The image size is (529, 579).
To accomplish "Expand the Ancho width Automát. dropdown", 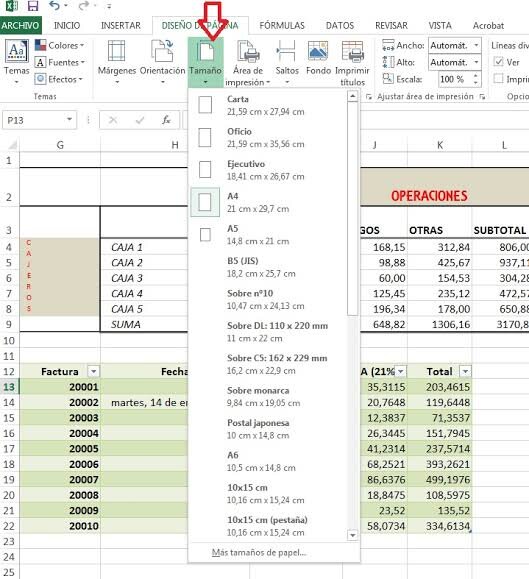I will 476,45.
